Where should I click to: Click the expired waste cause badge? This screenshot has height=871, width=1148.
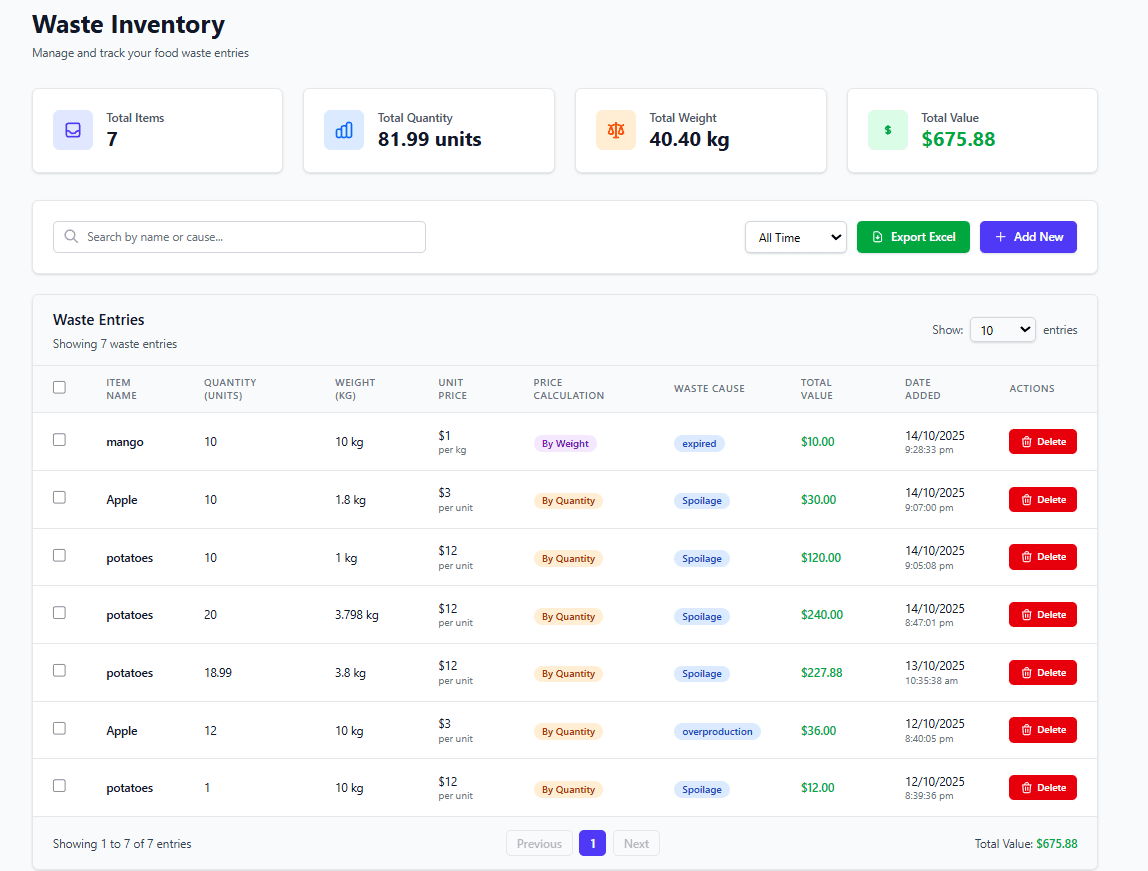coord(699,443)
